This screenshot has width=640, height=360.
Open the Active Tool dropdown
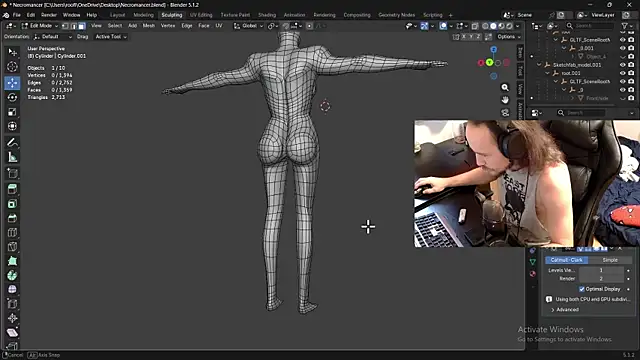tap(111, 37)
